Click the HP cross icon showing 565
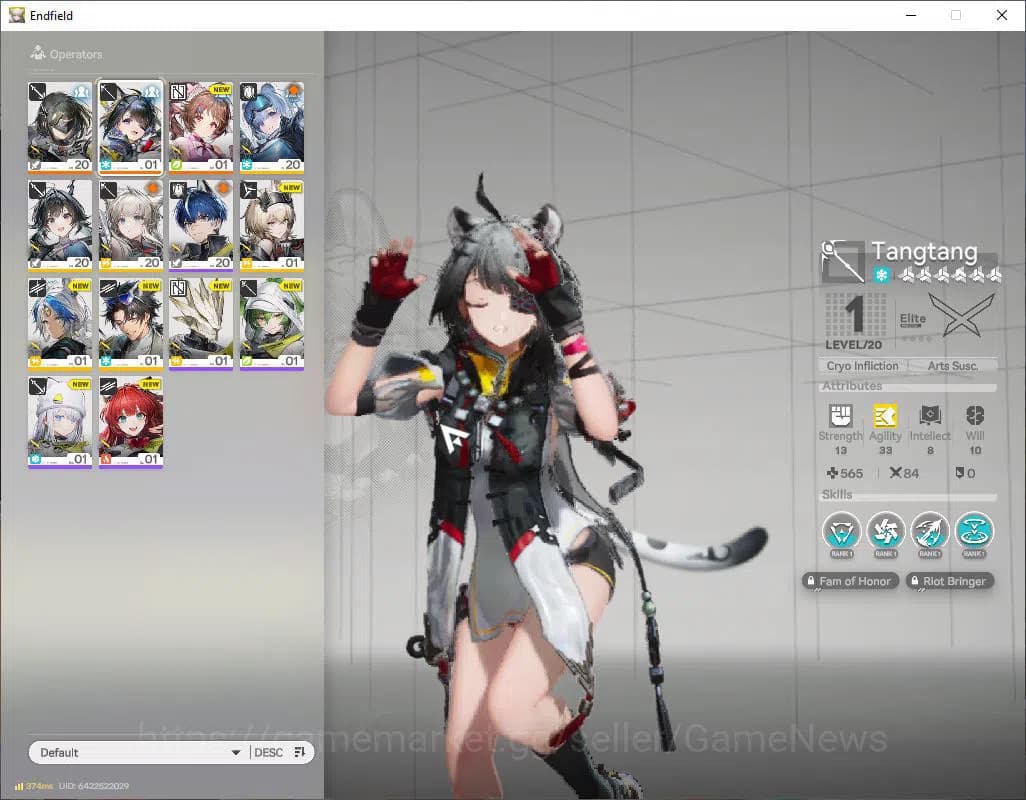This screenshot has width=1026, height=800. point(832,473)
